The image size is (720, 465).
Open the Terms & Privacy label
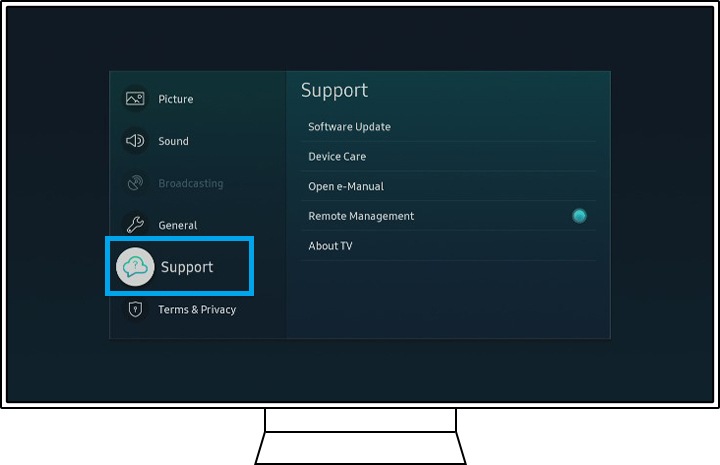[x=197, y=309]
